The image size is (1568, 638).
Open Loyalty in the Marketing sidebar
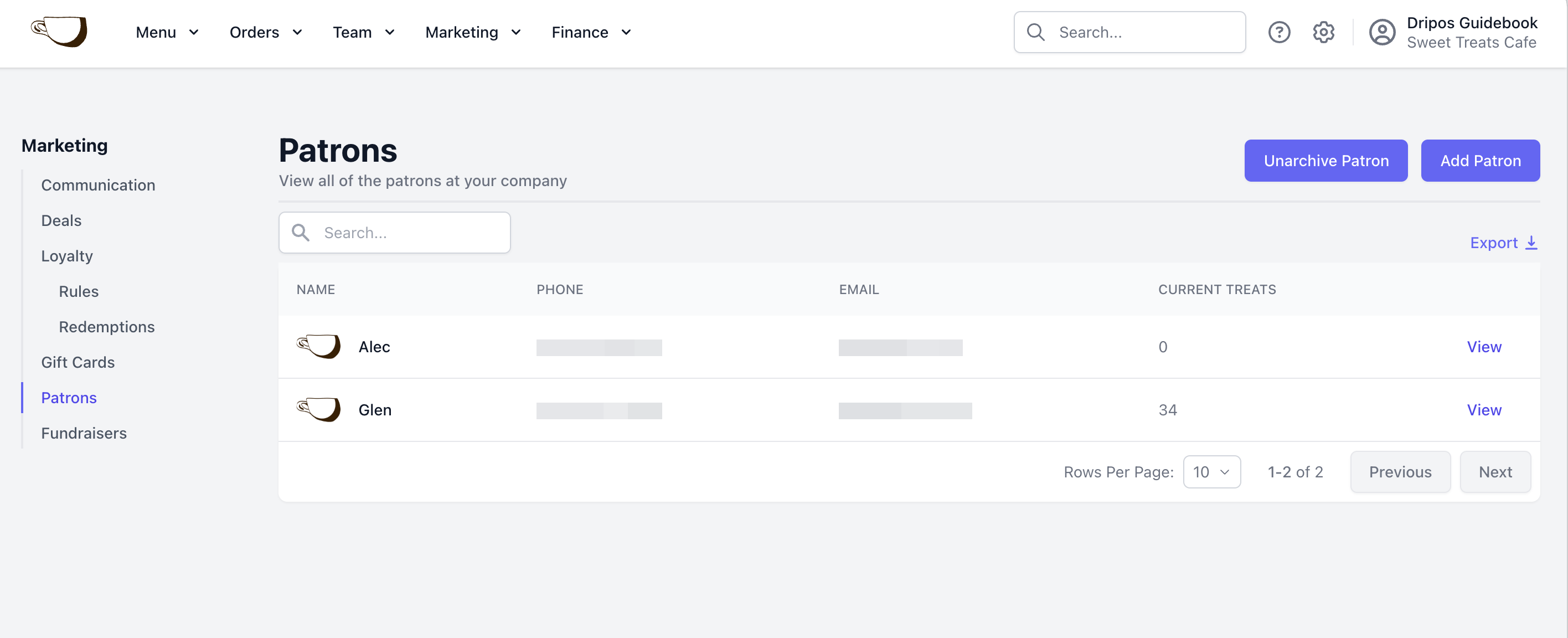[x=67, y=256]
